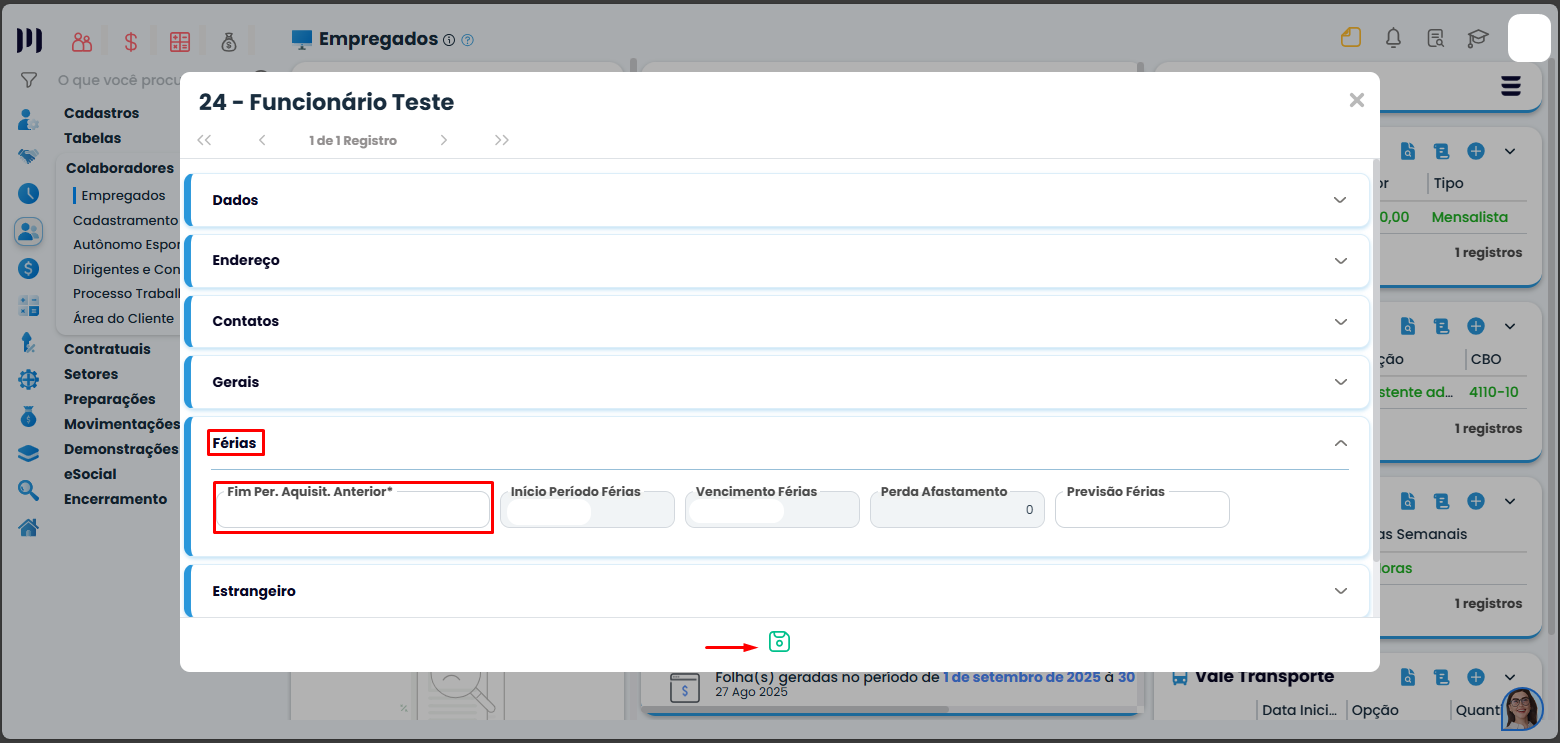The image size is (1560, 743).
Task: Open the Preparações menu
Action: 110,399
